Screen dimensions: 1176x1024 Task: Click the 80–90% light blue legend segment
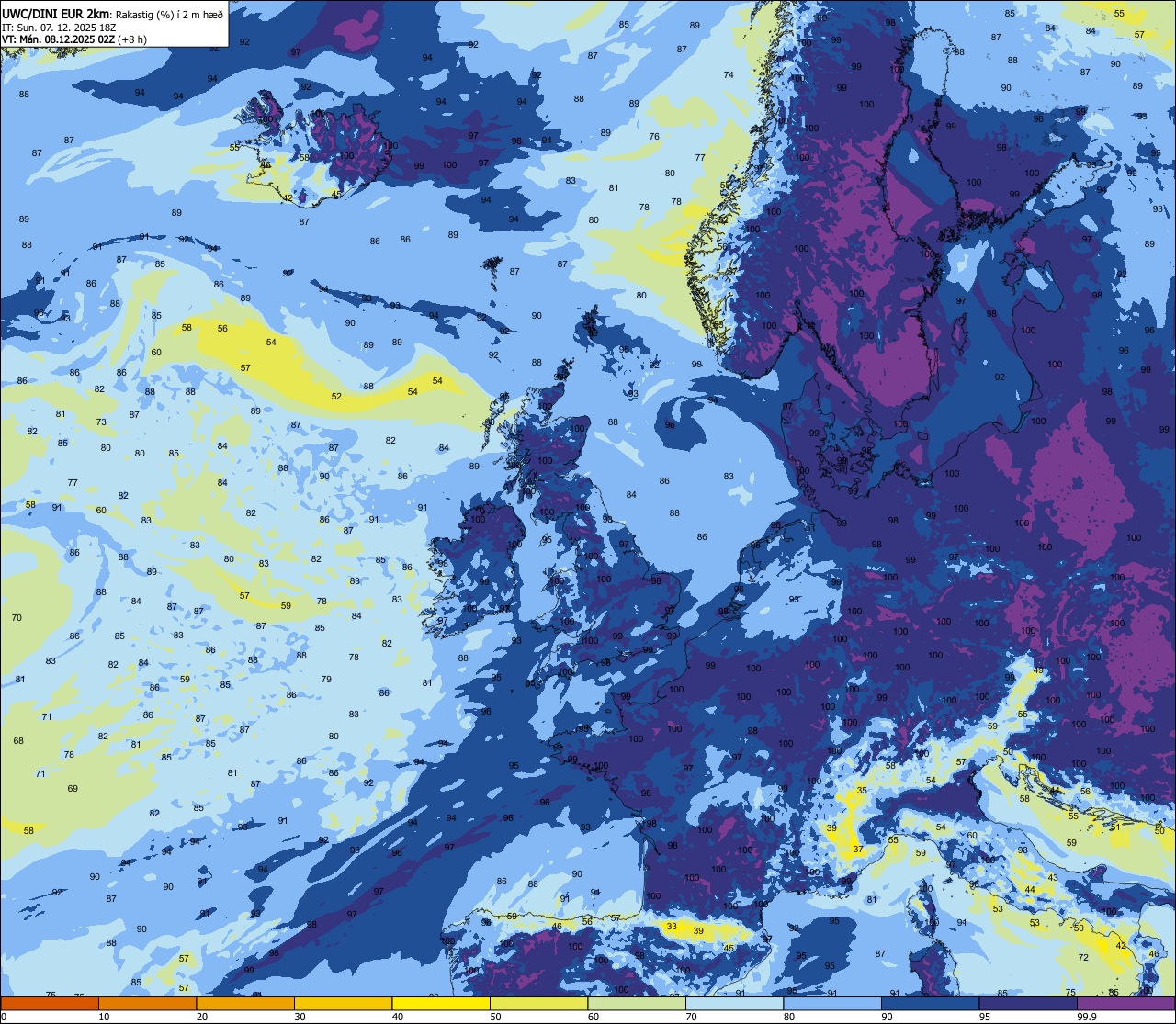[832, 1003]
